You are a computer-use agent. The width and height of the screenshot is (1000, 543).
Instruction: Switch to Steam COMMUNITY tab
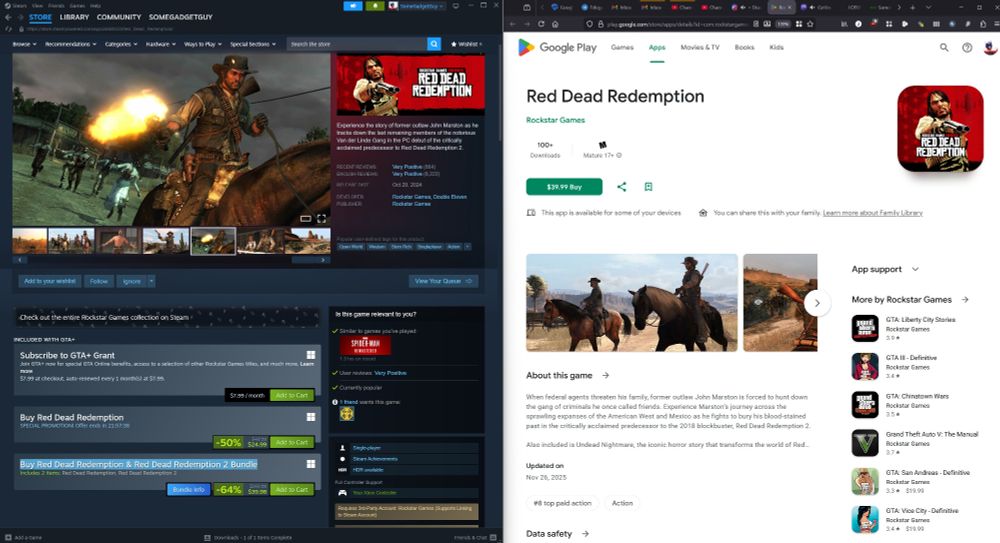point(119,17)
